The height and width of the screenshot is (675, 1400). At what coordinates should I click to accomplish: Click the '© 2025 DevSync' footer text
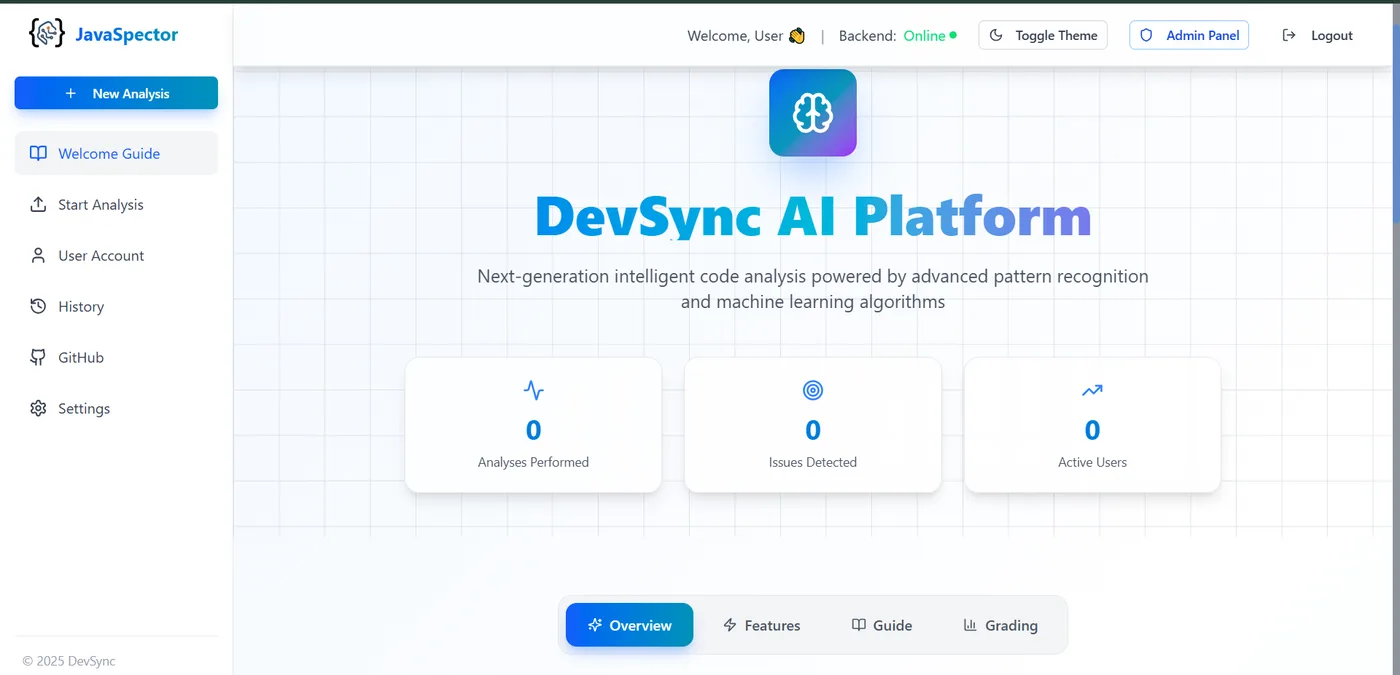(x=69, y=661)
